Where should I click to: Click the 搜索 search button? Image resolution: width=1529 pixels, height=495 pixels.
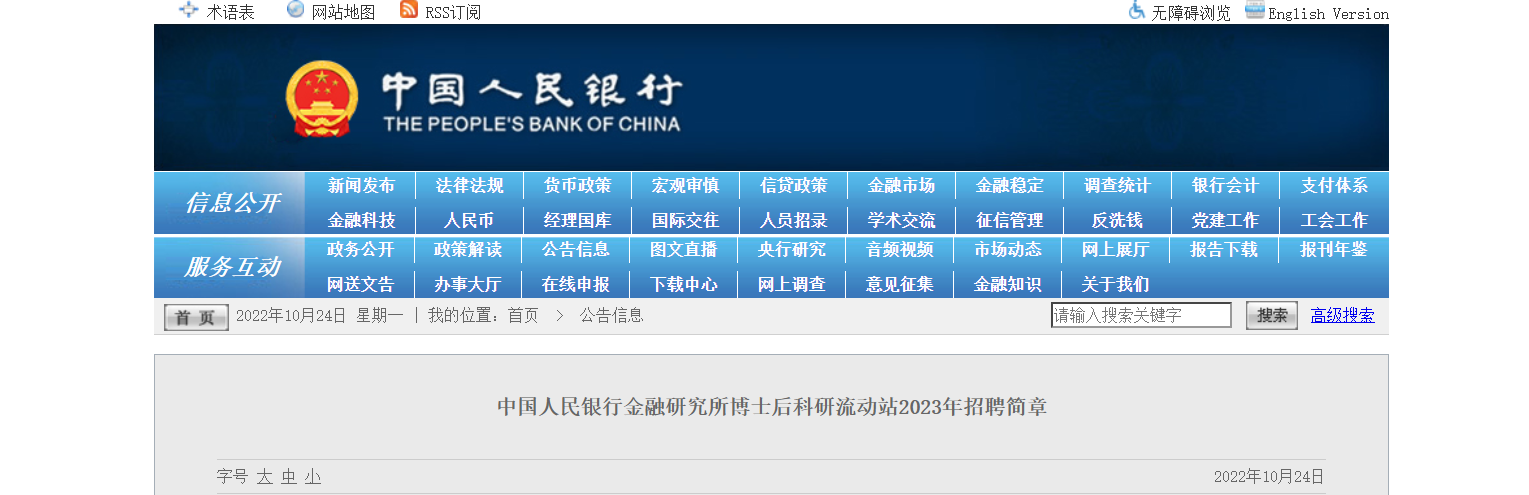(x=1272, y=315)
